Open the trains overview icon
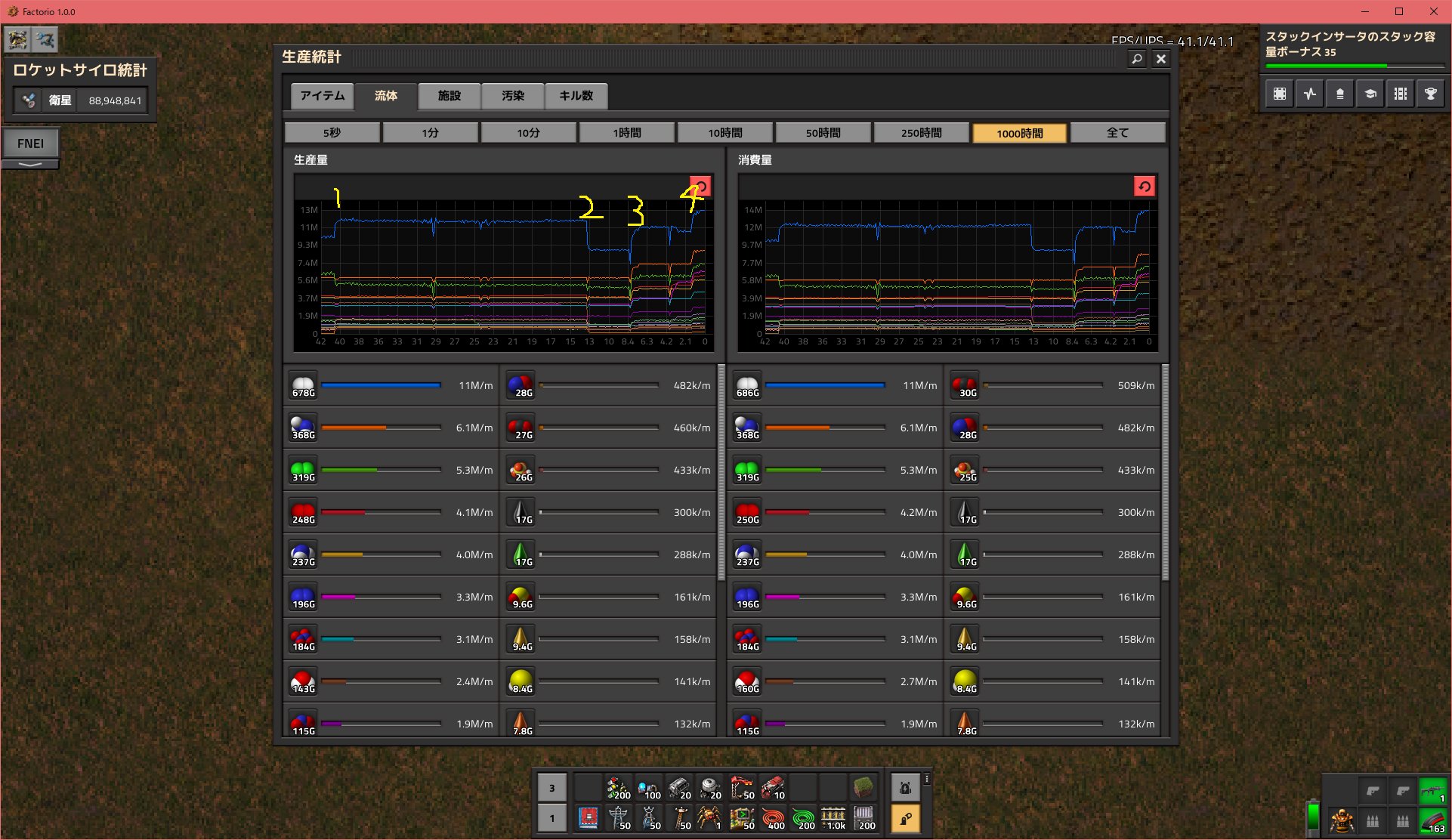Image resolution: width=1452 pixels, height=840 pixels. (1400, 94)
